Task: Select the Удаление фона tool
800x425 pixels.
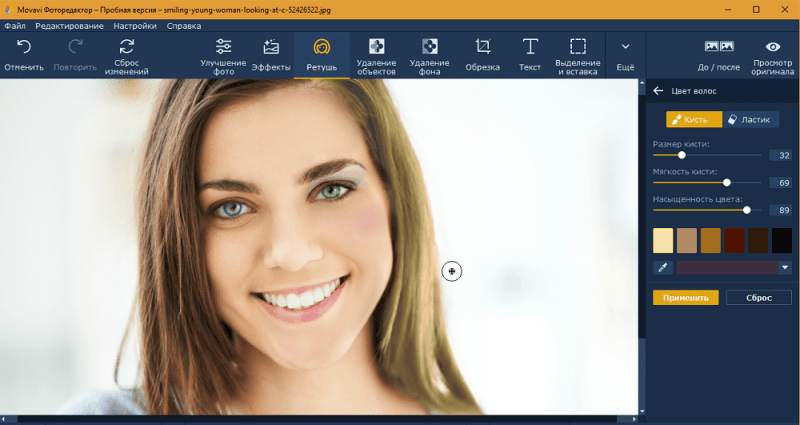Action: click(x=429, y=47)
